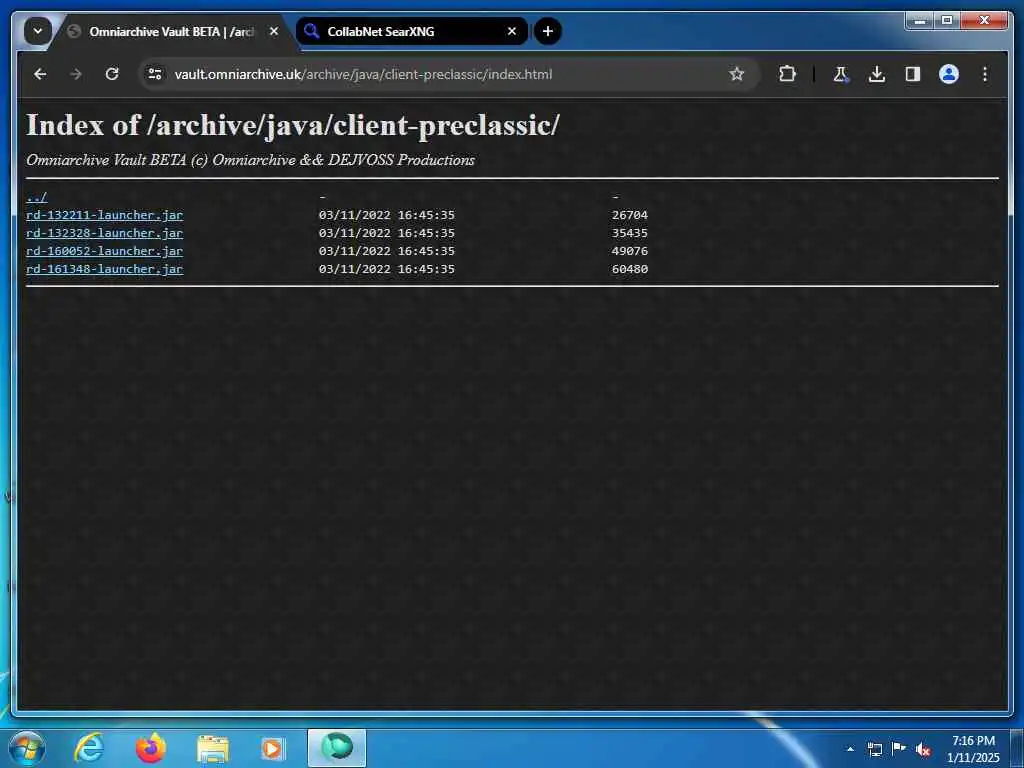Open the Action Center flag icon
The width and height of the screenshot is (1024, 768).
(x=899, y=748)
